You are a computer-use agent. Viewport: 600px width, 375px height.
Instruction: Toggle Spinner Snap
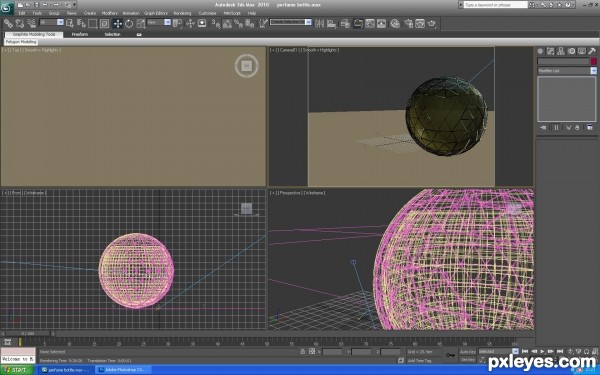tap(250, 24)
